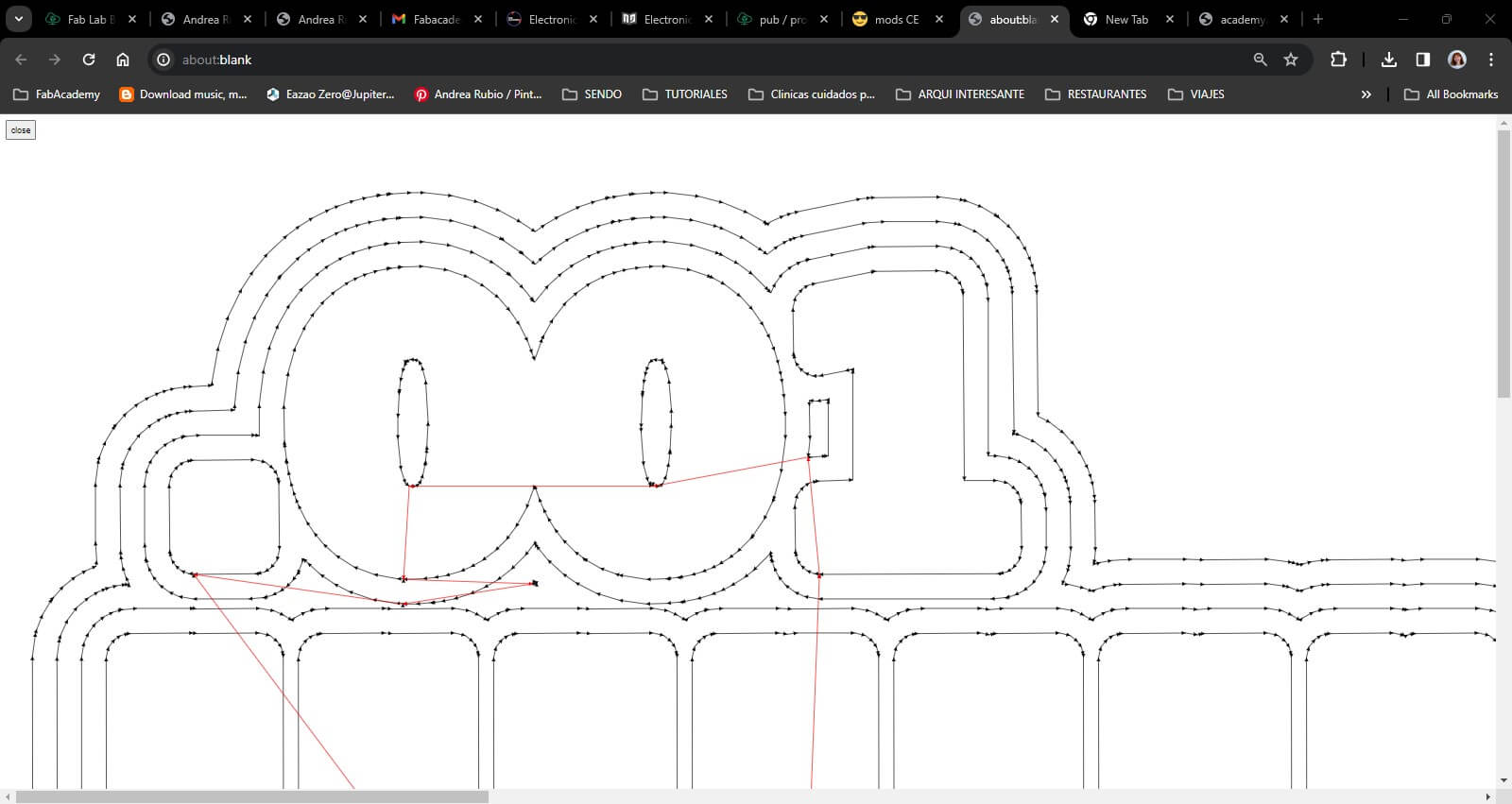Click the horizontal scrollbar left arrow
Image resolution: width=1512 pixels, height=804 pixels.
8,796
